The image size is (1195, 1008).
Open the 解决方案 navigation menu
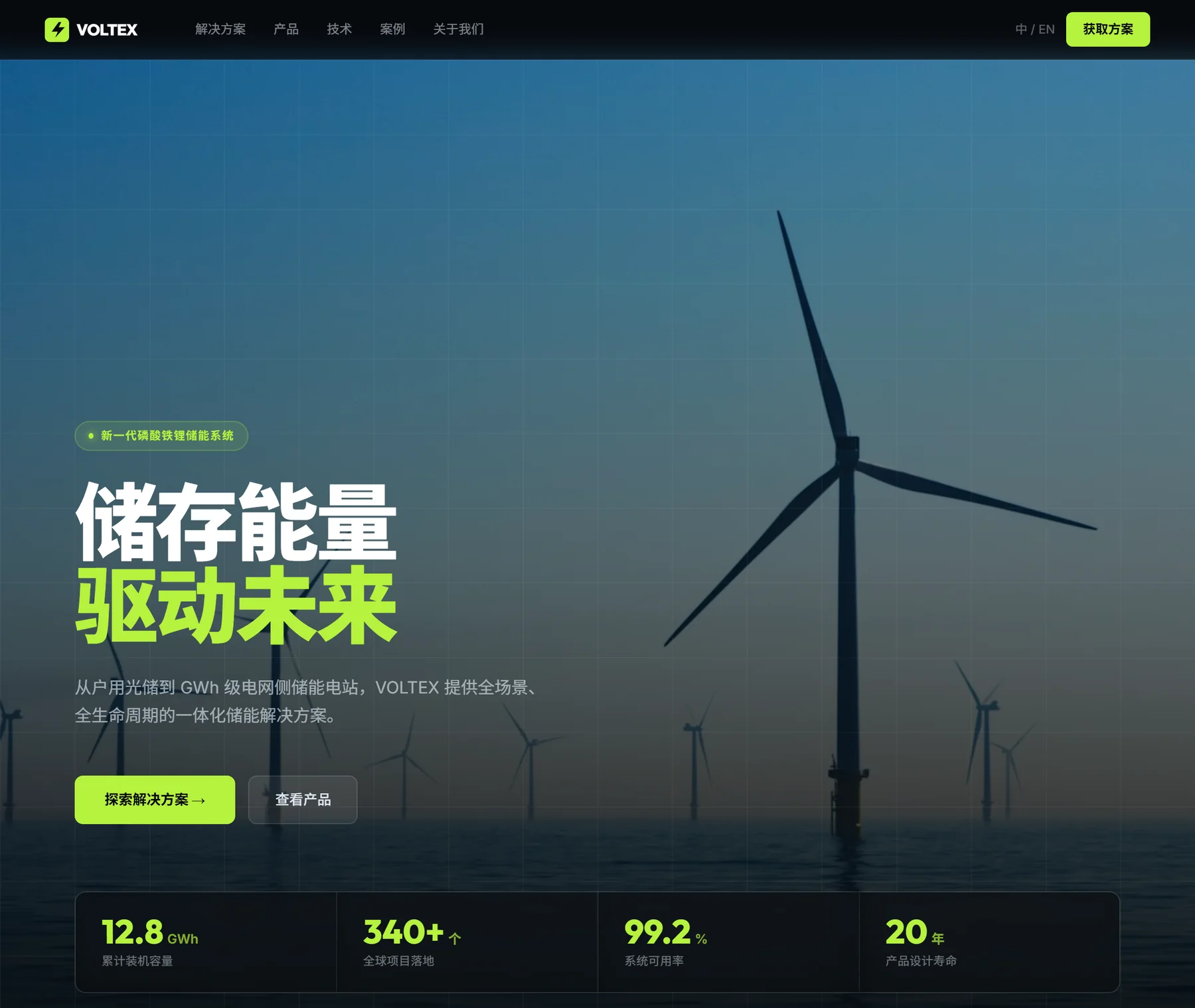click(x=220, y=29)
